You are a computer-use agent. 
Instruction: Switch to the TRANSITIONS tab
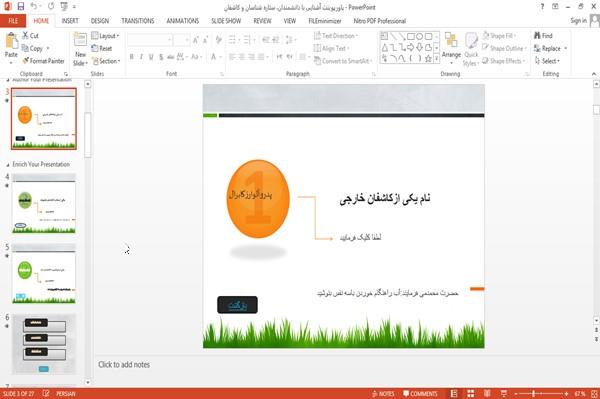coord(138,21)
